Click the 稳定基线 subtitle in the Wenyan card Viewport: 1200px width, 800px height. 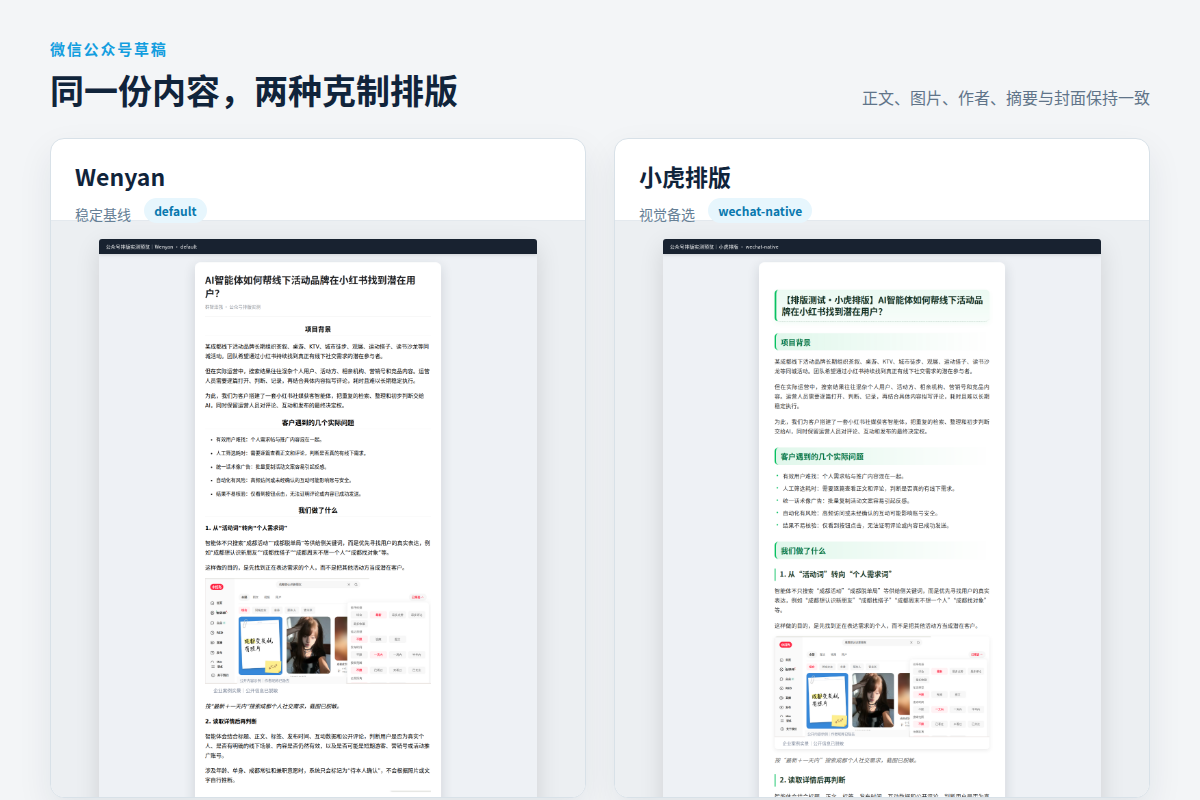(x=103, y=215)
